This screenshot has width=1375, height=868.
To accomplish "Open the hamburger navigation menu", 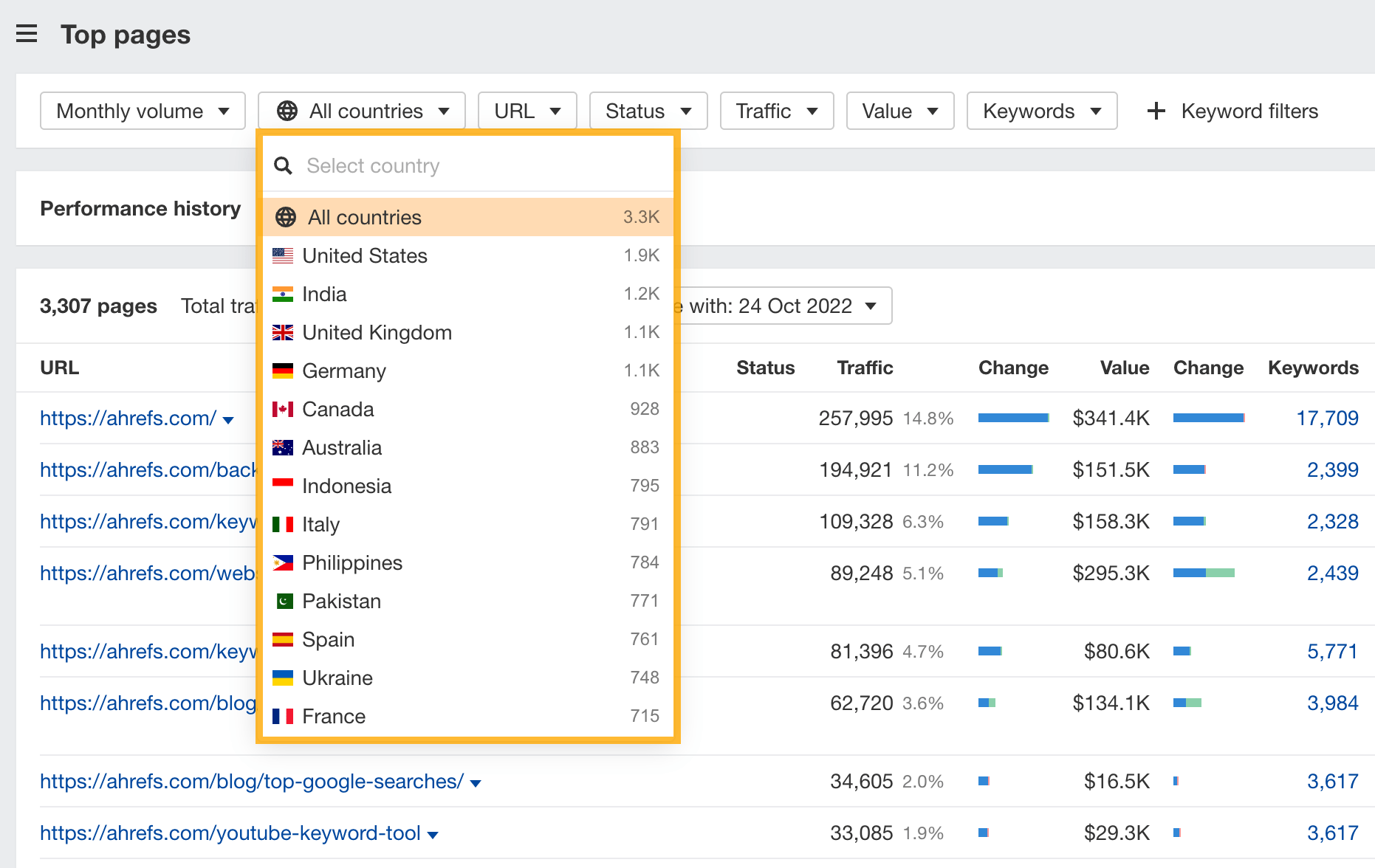I will pos(27,33).
